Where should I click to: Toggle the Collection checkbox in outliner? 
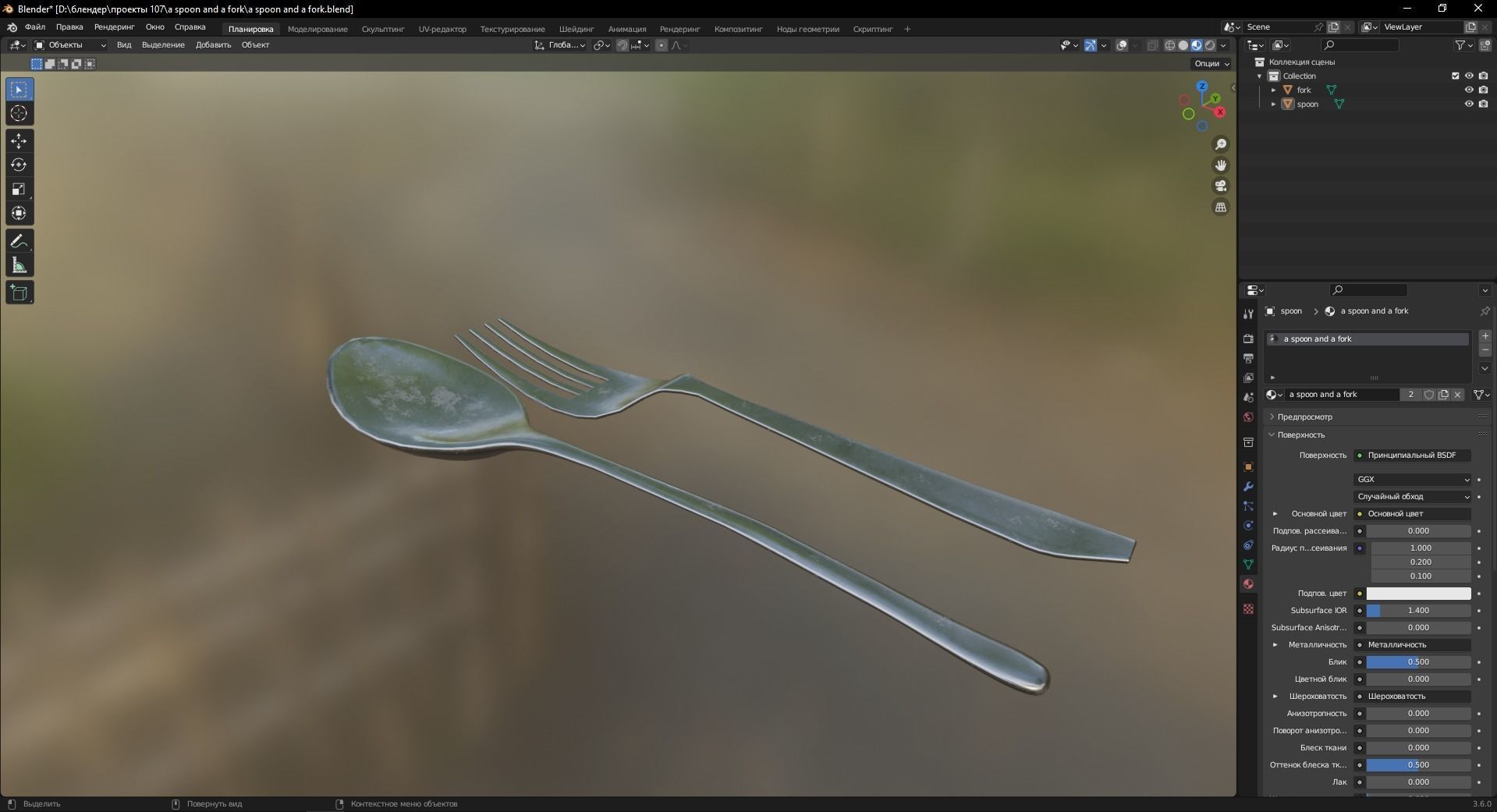pyautogui.click(x=1456, y=76)
